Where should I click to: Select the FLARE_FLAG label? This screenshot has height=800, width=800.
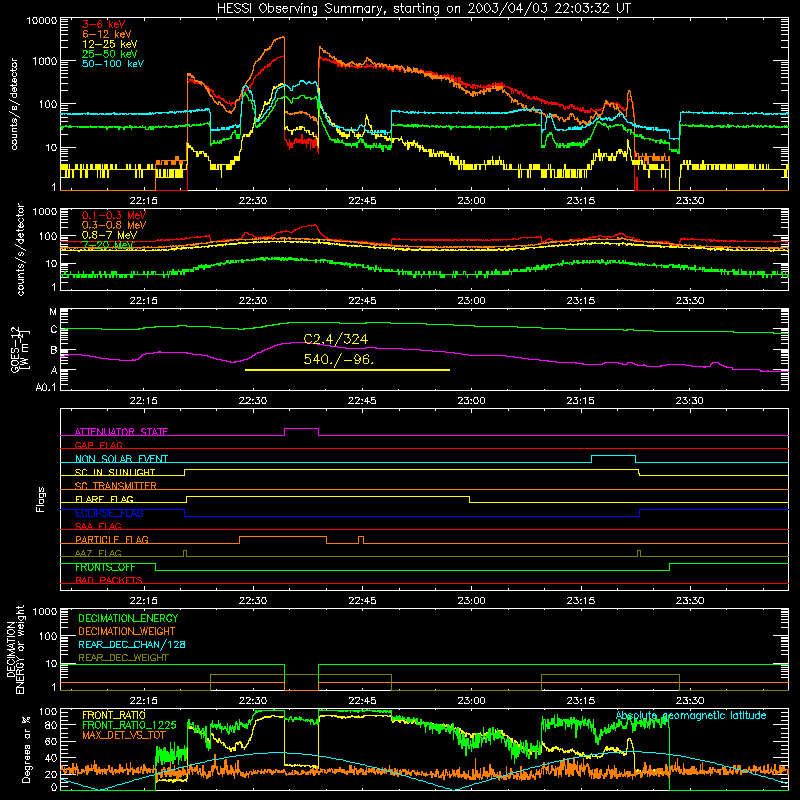(x=104, y=499)
